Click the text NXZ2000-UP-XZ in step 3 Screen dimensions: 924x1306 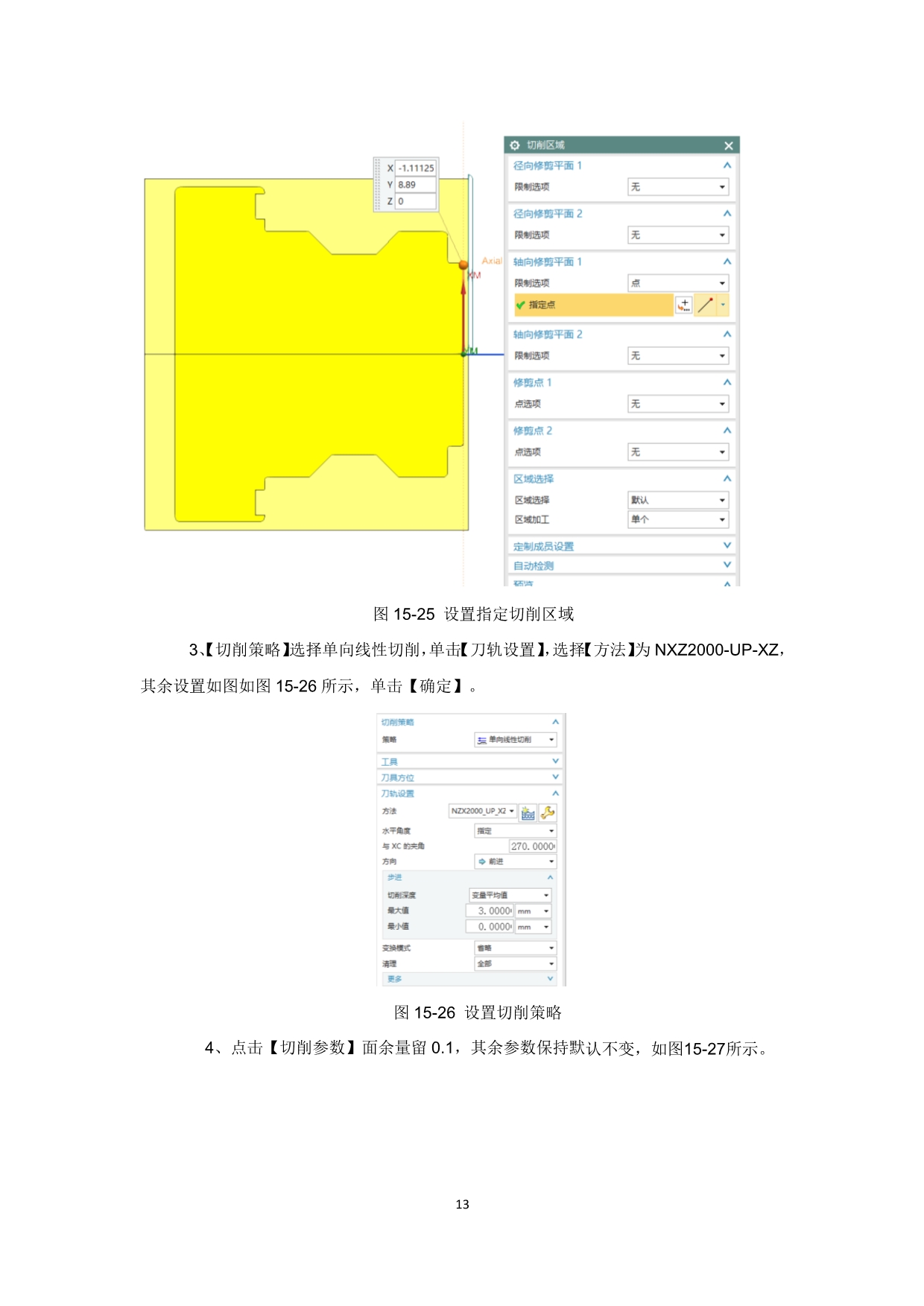717,650
